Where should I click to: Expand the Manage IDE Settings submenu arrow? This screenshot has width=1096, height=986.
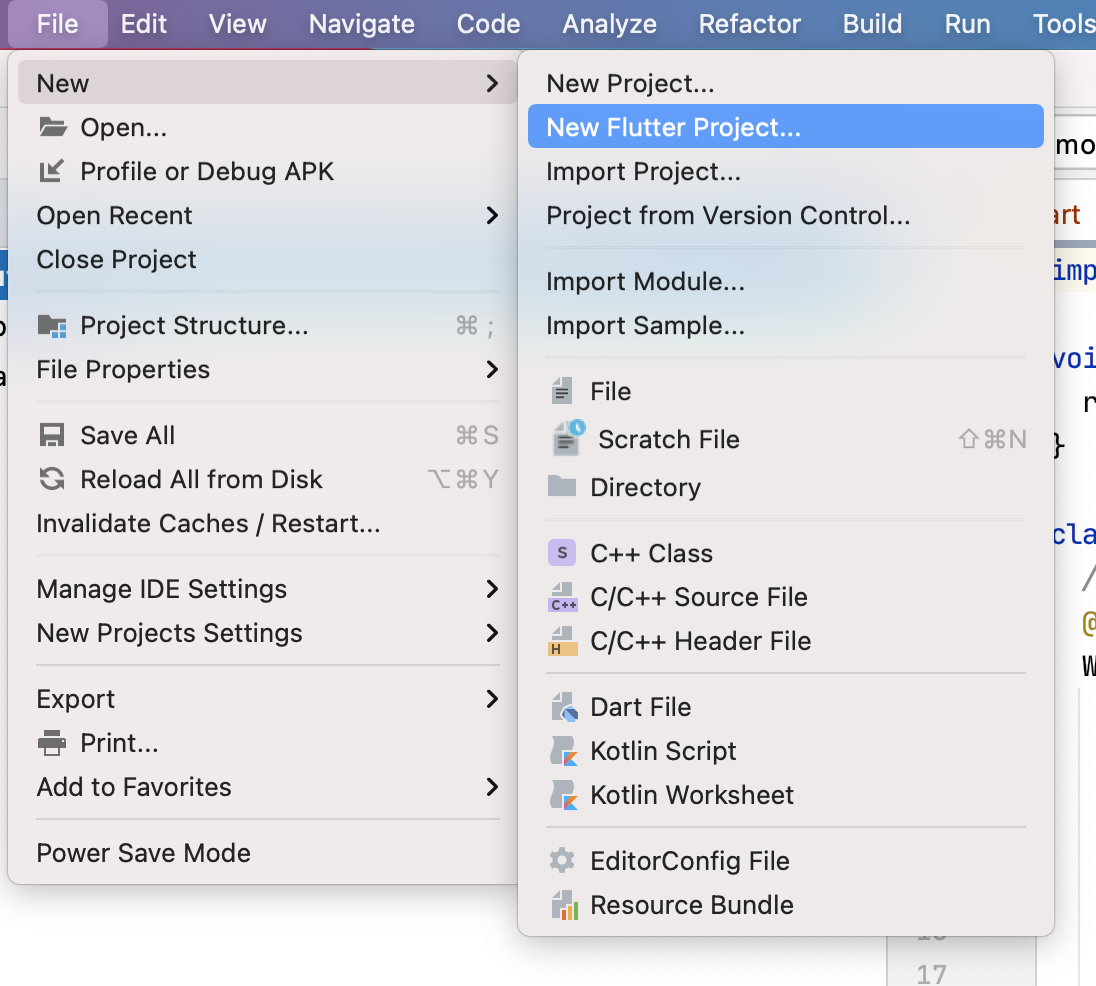(x=492, y=589)
